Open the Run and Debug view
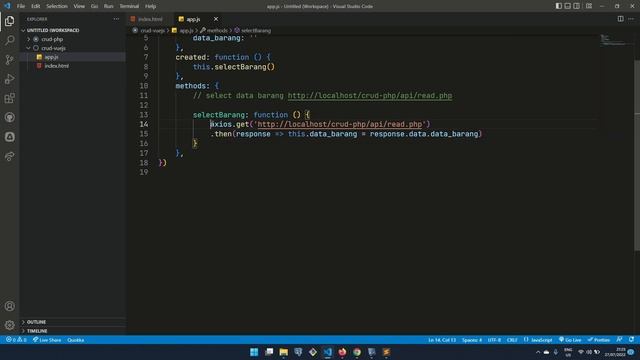This screenshot has width=640, height=360. click(x=9, y=79)
